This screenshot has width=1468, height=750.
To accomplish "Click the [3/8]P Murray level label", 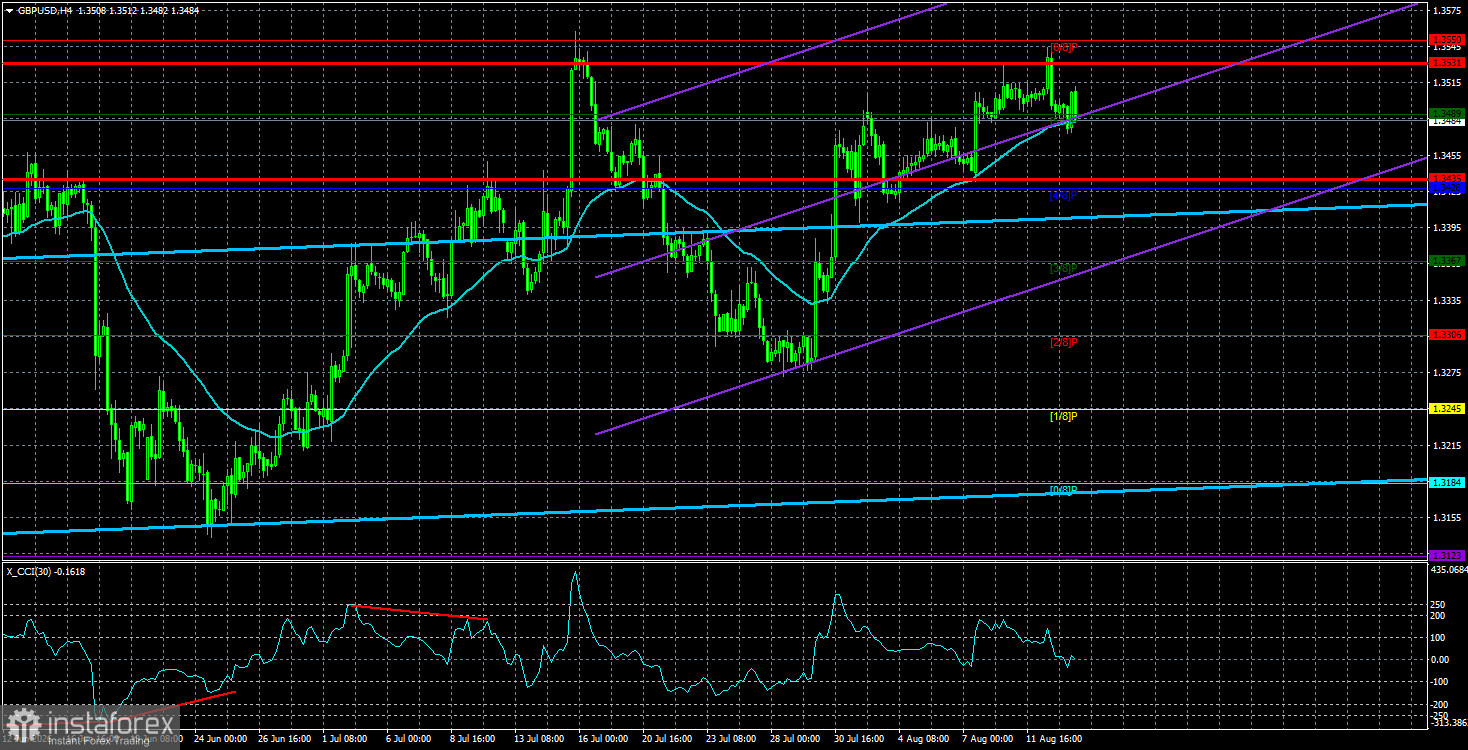I will [1063, 268].
